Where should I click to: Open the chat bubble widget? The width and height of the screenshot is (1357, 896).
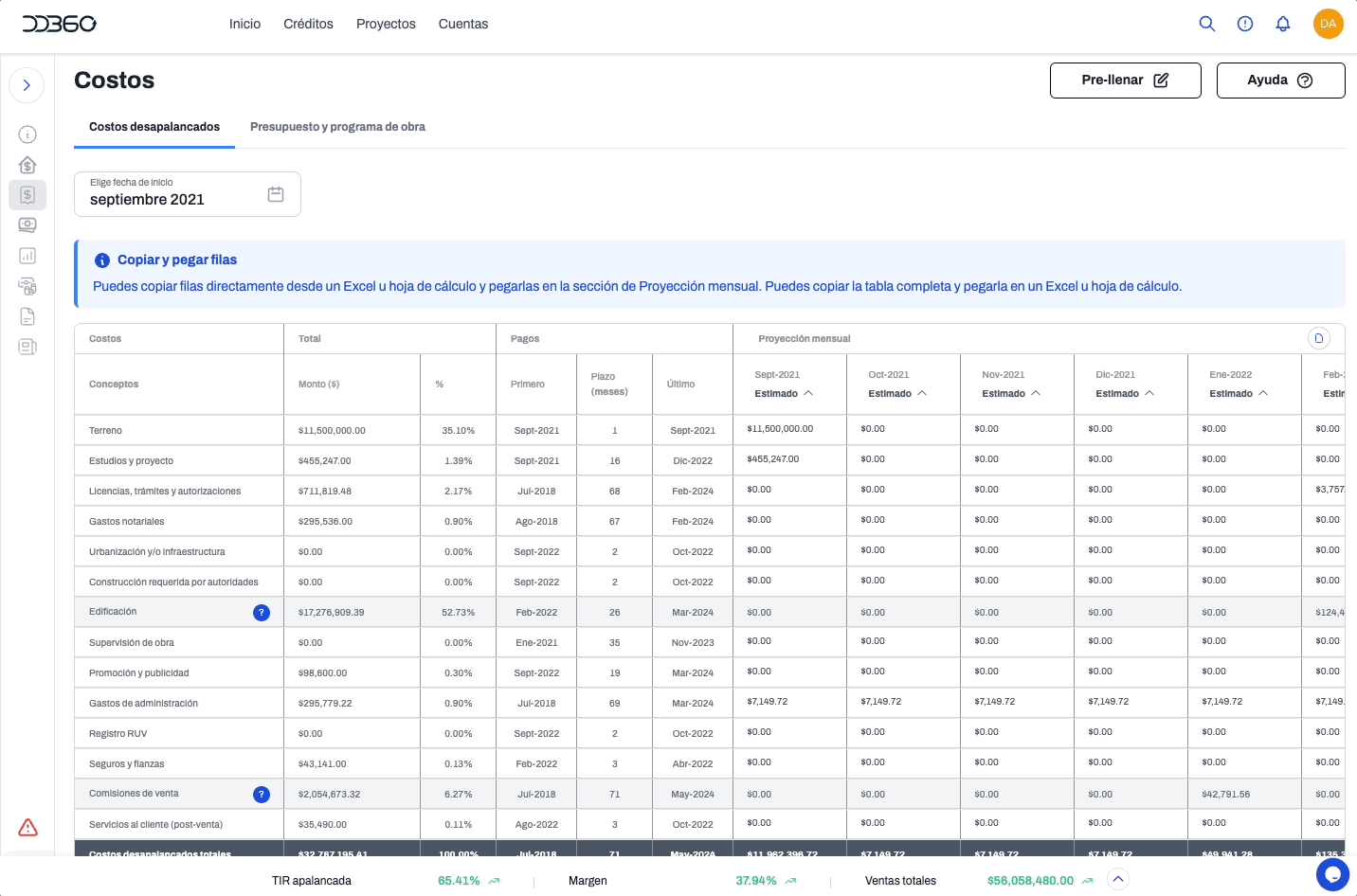[1332, 874]
